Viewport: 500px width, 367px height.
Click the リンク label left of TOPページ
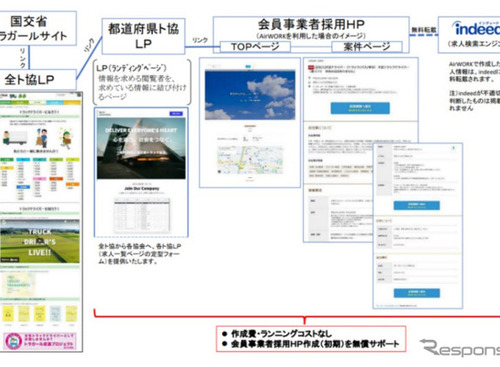200,40
